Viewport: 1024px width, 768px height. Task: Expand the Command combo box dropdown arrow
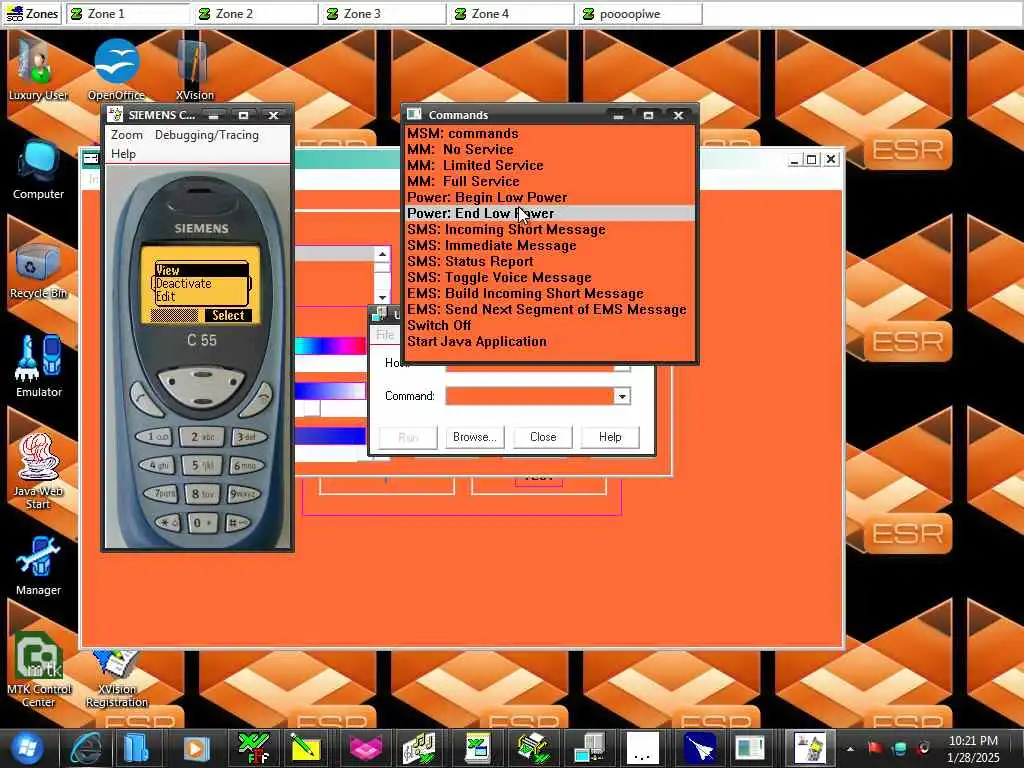point(622,396)
